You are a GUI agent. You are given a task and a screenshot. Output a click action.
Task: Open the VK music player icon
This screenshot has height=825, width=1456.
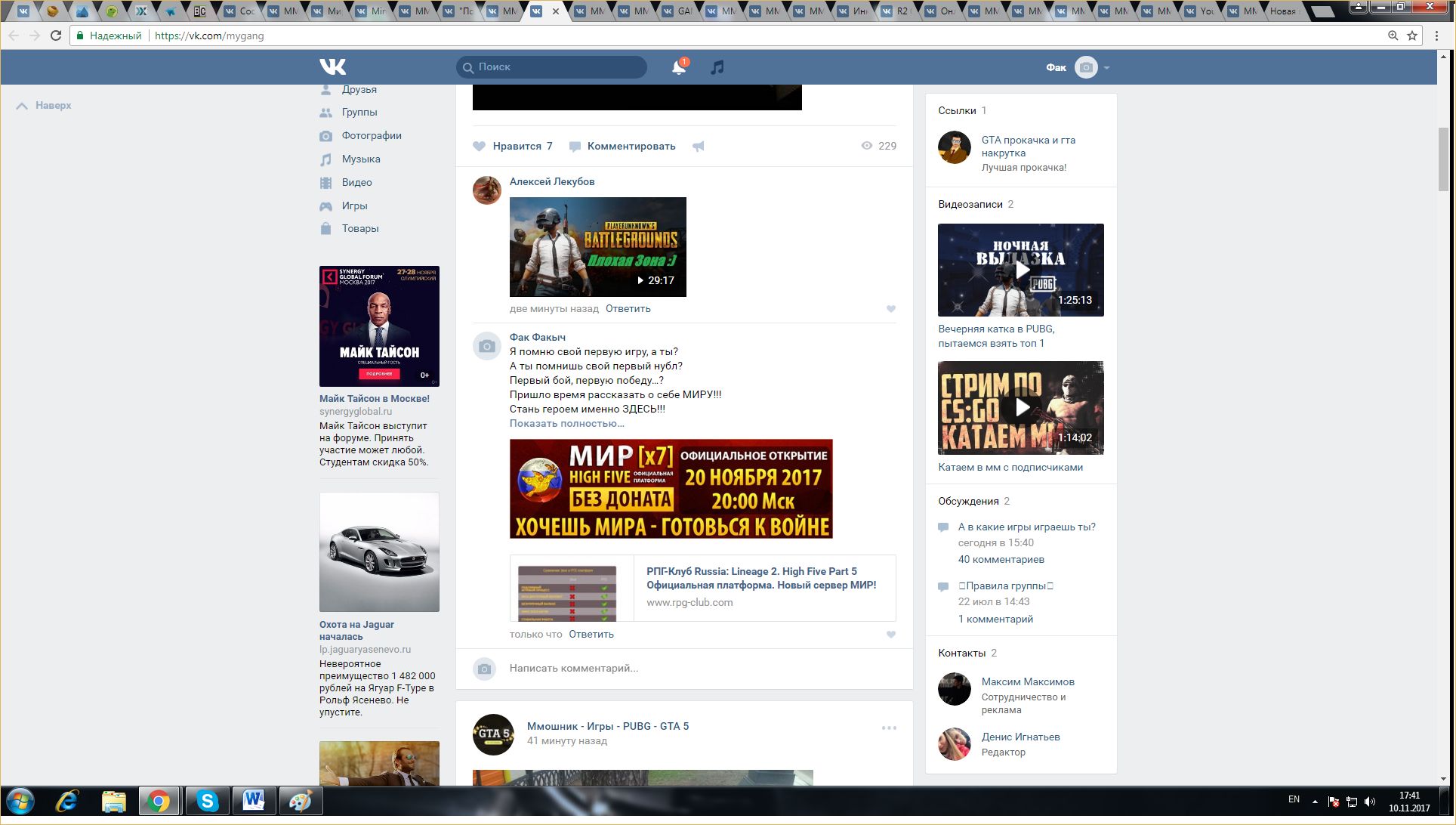coord(717,67)
